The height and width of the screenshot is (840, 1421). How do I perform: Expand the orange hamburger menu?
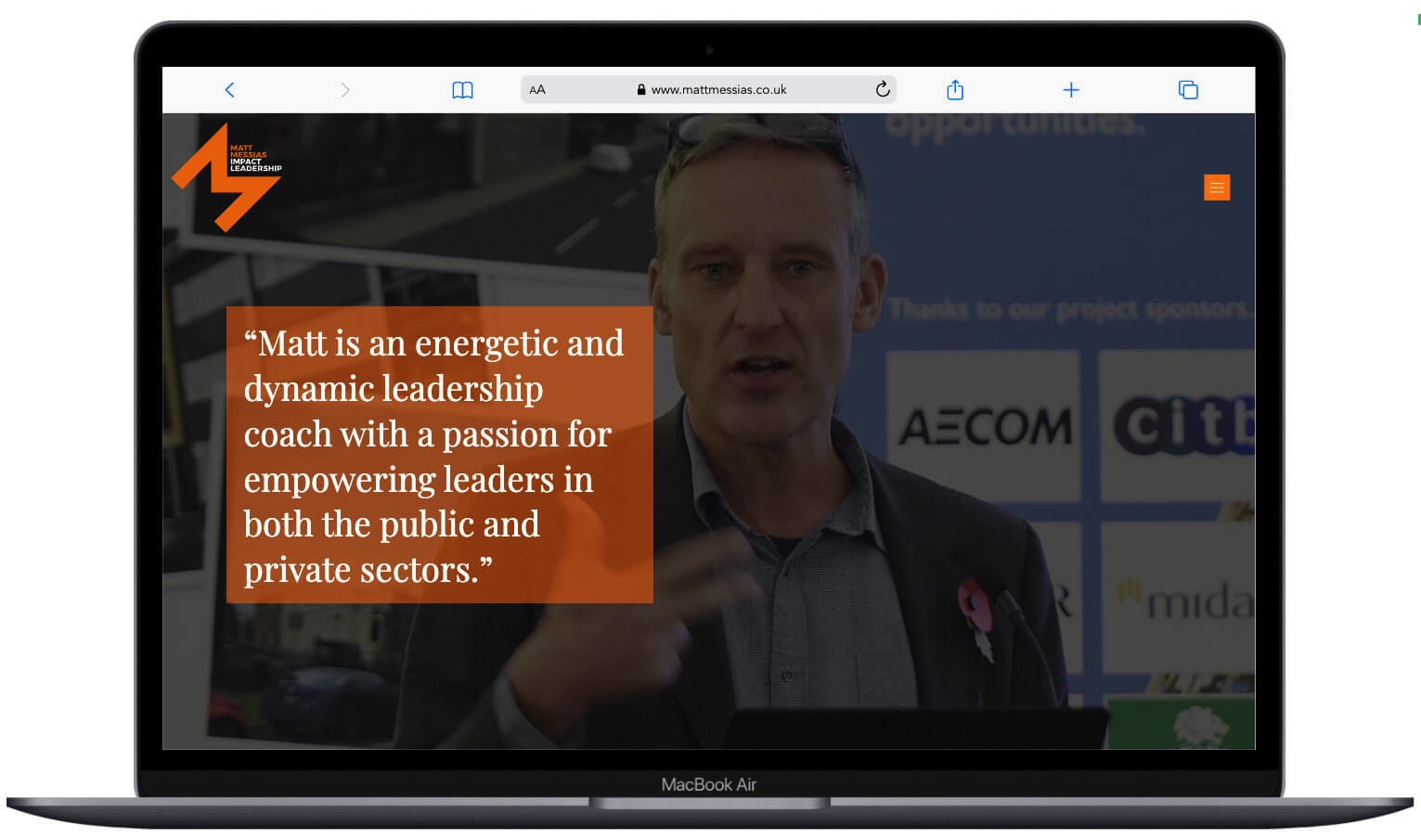[x=1216, y=187]
